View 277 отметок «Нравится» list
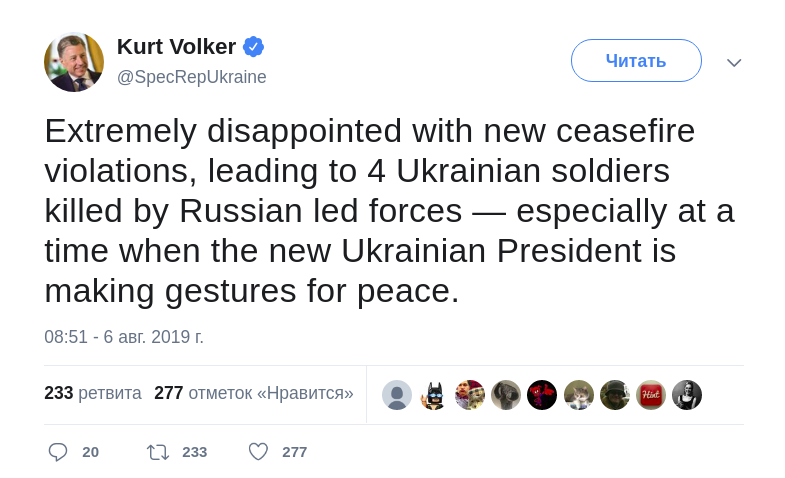 (x=254, y=393)
